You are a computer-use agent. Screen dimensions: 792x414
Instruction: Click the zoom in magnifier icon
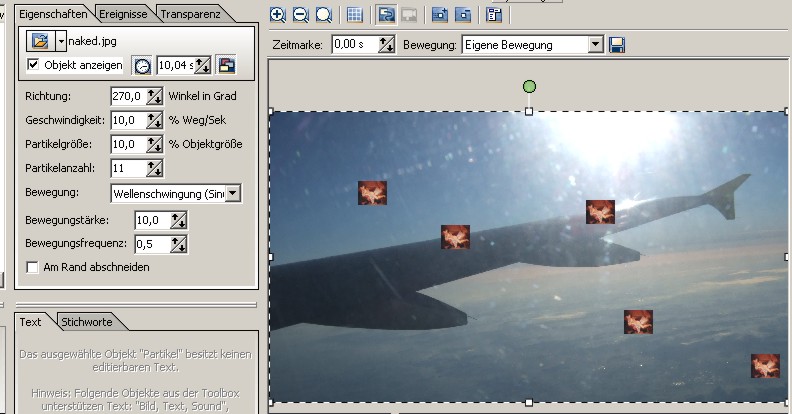click(278, 15)
